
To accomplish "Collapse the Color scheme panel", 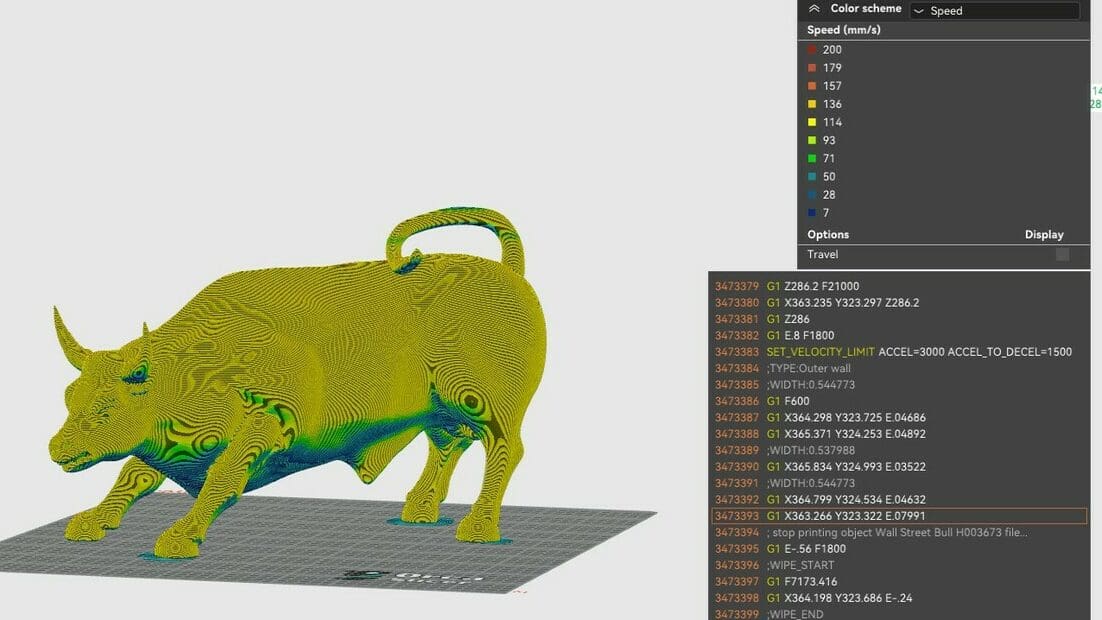I will (814, 9).
